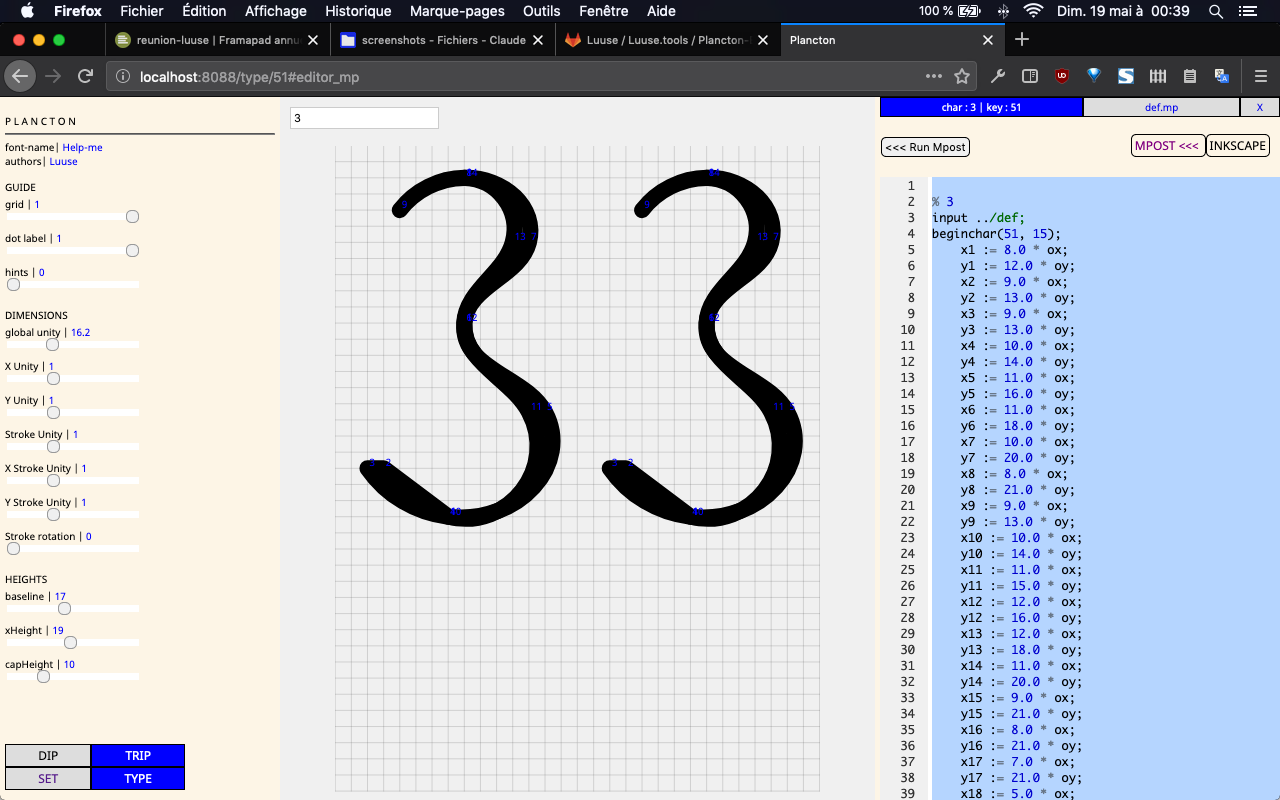Click the translate extension icon
The width and height of the screenshot is (1280, 800).
tap(1221, 76)
